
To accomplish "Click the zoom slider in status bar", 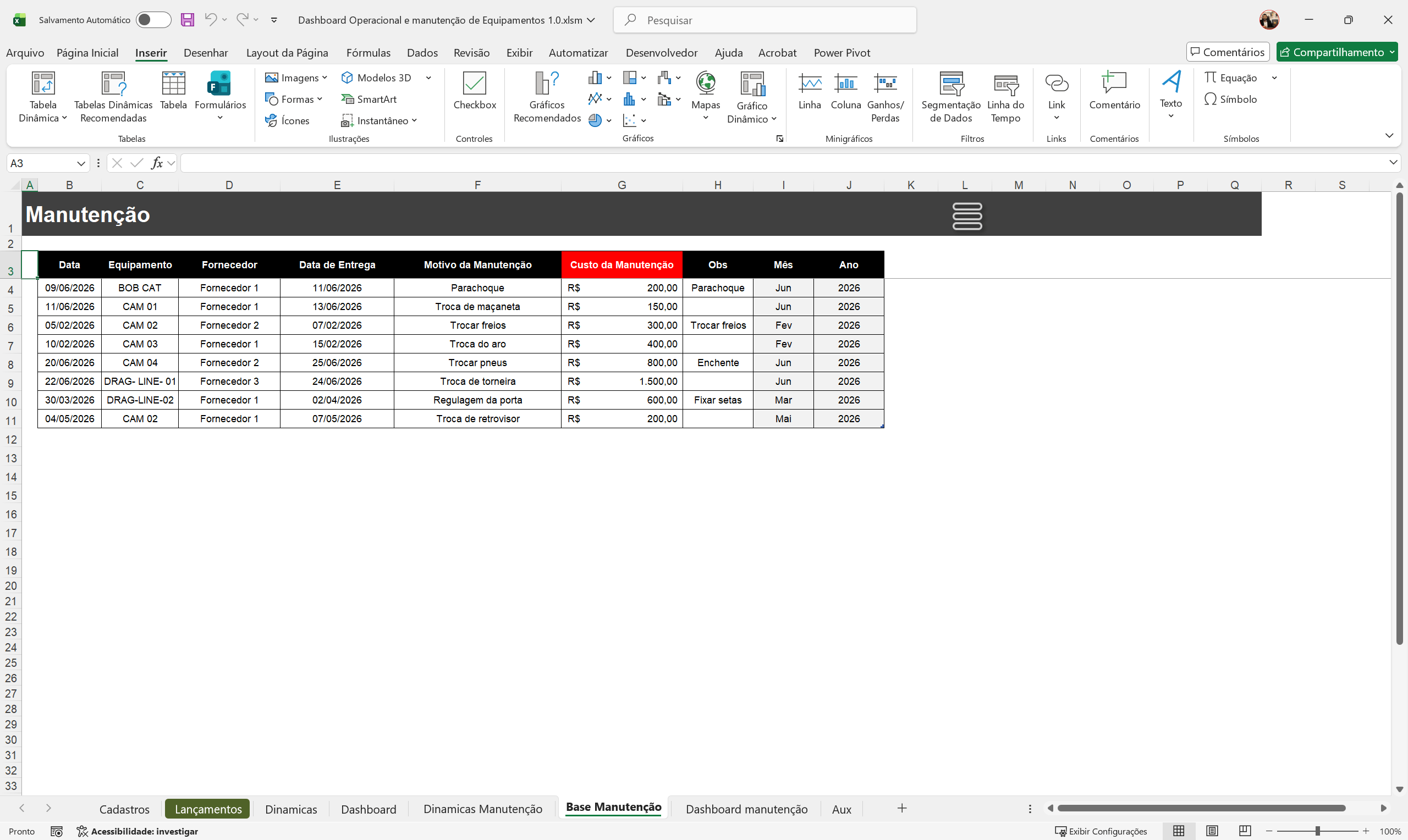I will tap(1317, 830).
